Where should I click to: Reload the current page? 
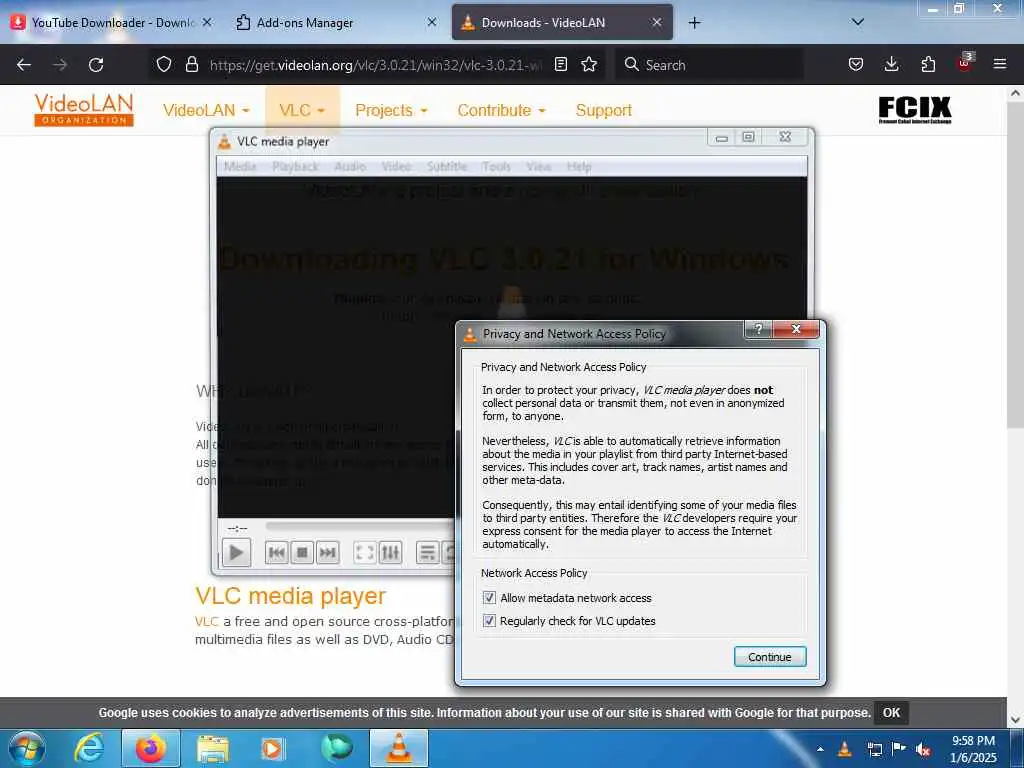[x=96, y=65]
